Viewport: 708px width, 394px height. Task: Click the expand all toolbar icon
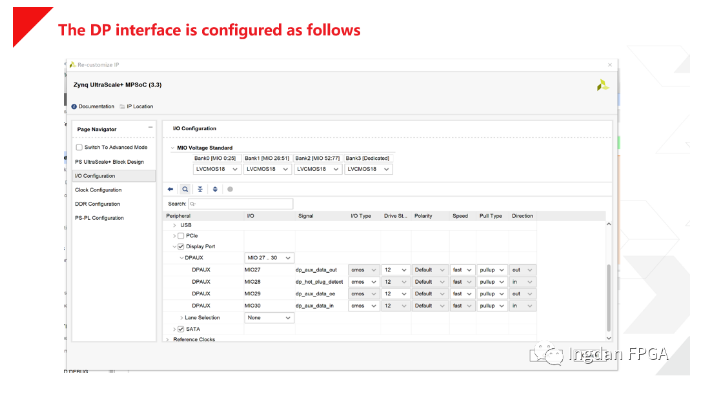tap(215, 189)
